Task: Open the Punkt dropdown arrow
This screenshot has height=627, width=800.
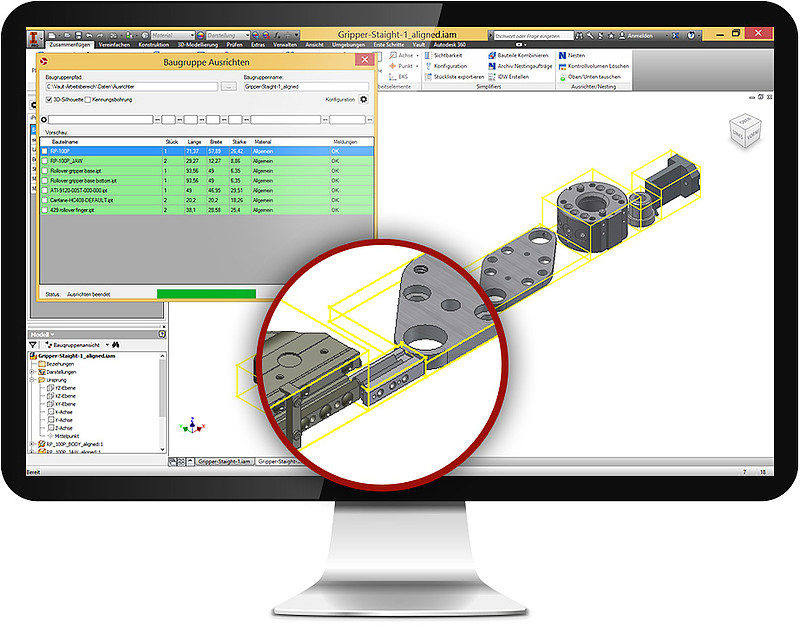Action: coord(417,66)
